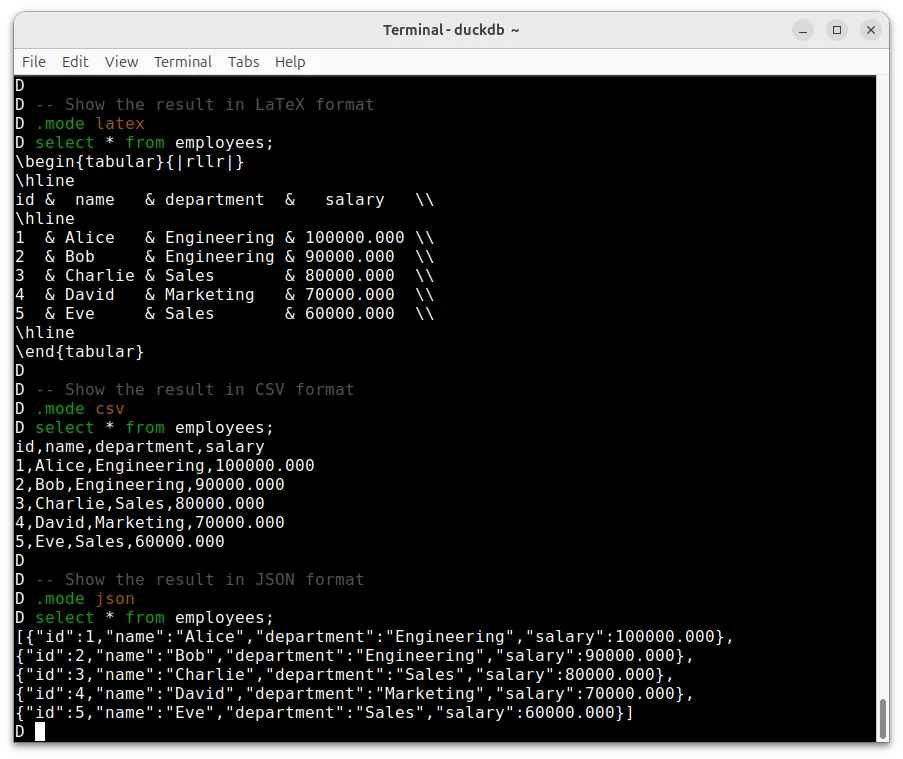Minimize the terminal window
This screenshot has width=903, height=759.
[803, 30]
